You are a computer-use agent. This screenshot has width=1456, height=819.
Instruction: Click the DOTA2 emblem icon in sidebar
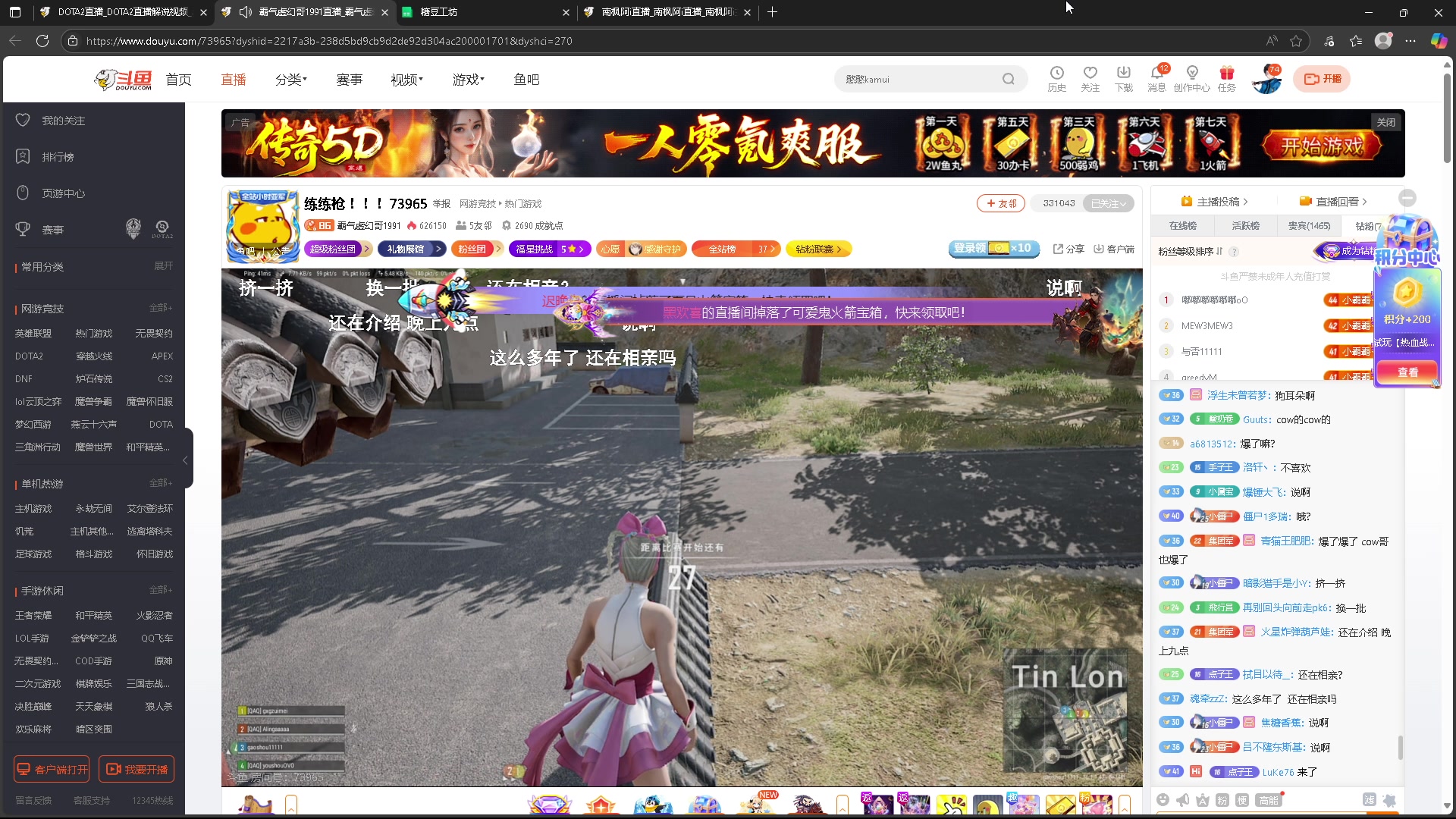(162, 229)
